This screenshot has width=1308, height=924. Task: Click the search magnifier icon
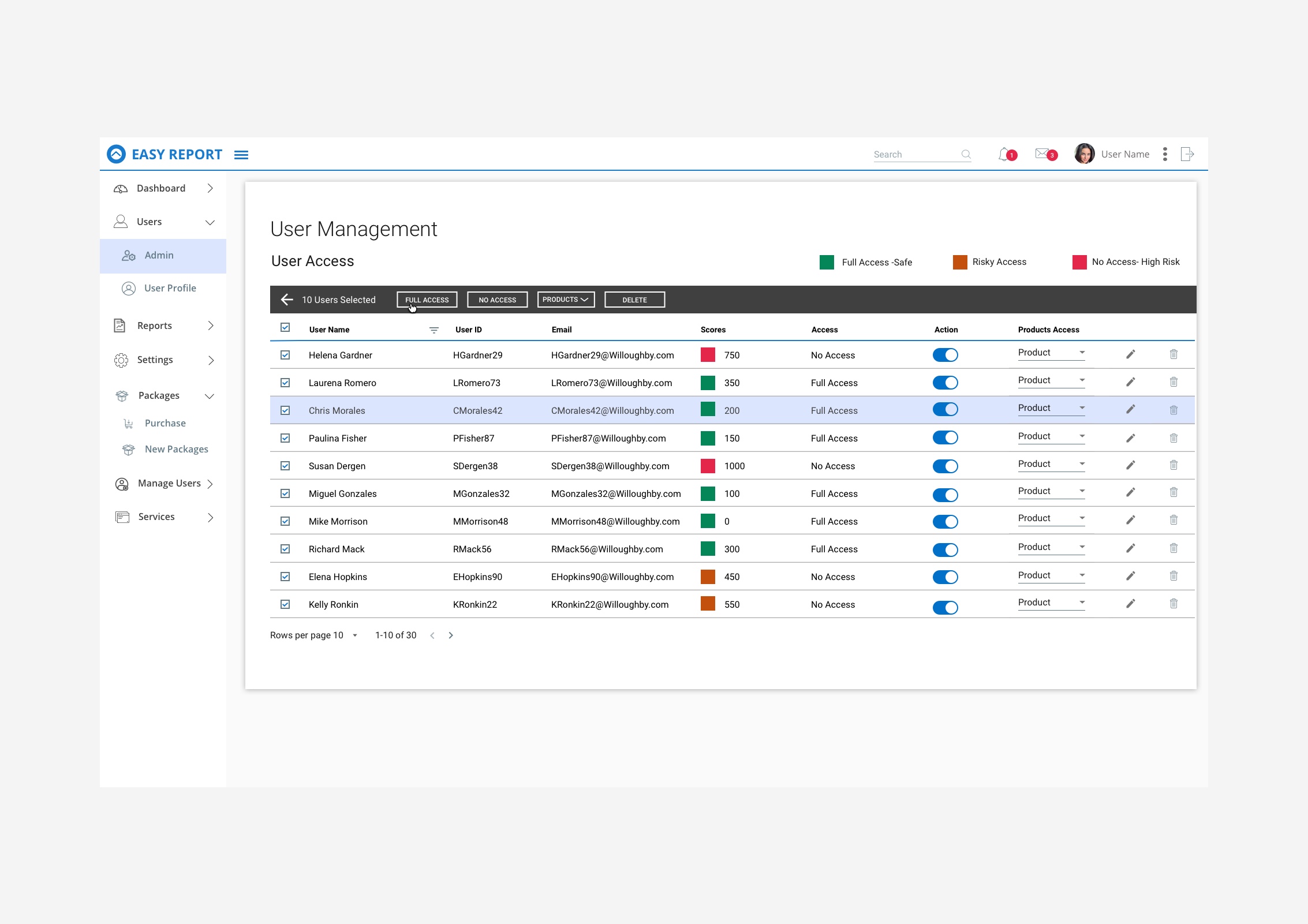click(x=966, y=154)
